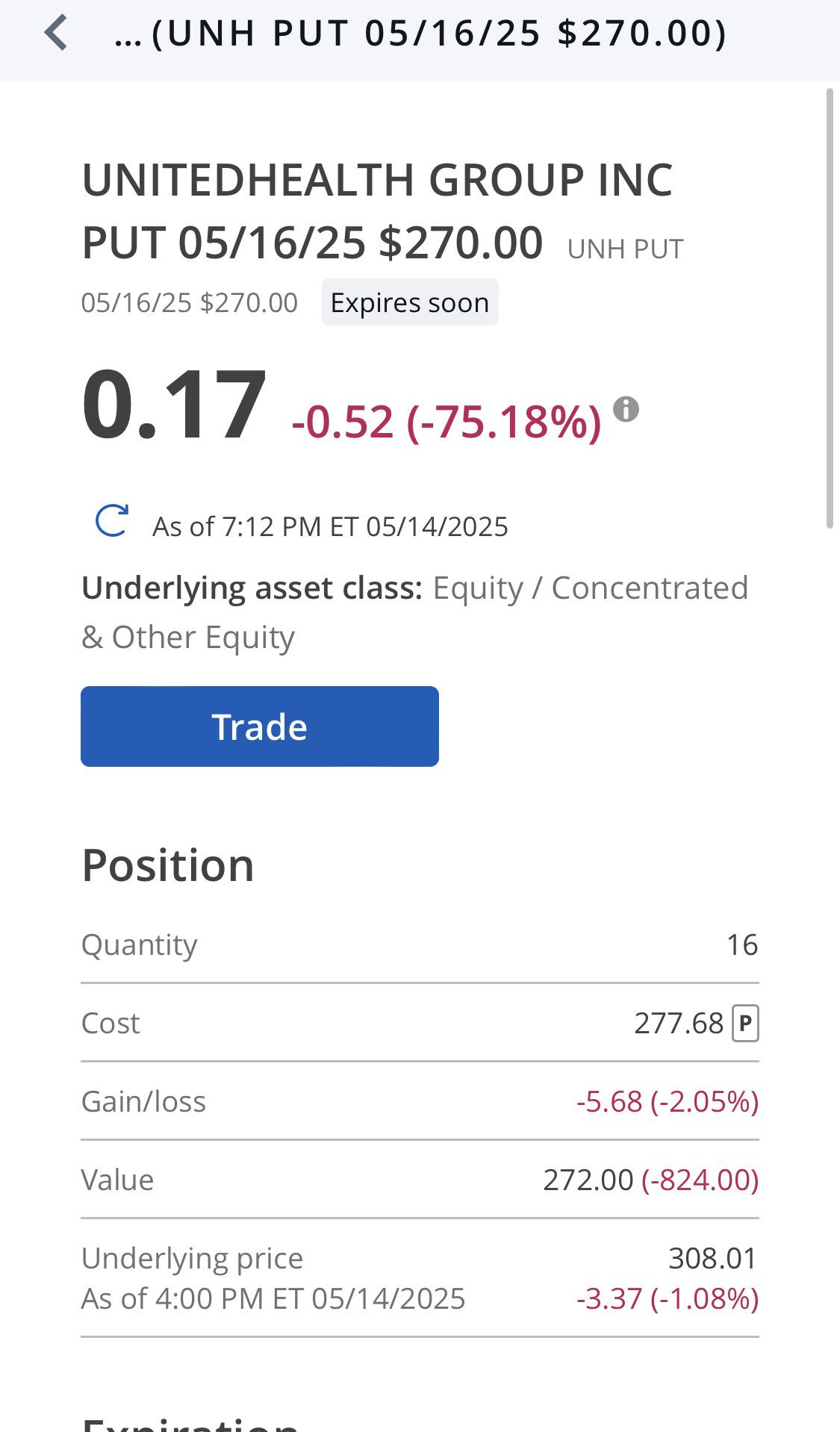This screenshot has height=1432, width=840.
Task: Tap the vertical scrollbar on the right
Action: 829,308
